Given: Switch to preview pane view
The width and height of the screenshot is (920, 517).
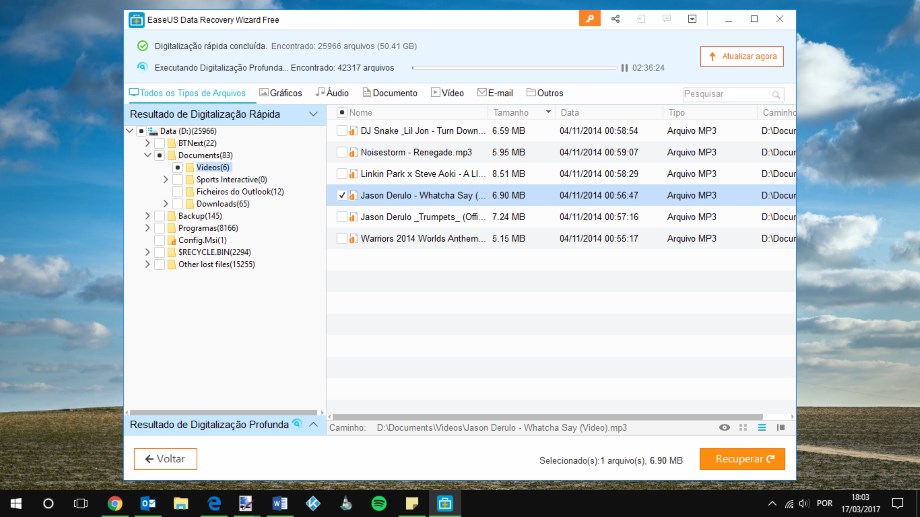Looking at the screenshot, I should click(x=780, y=427).
